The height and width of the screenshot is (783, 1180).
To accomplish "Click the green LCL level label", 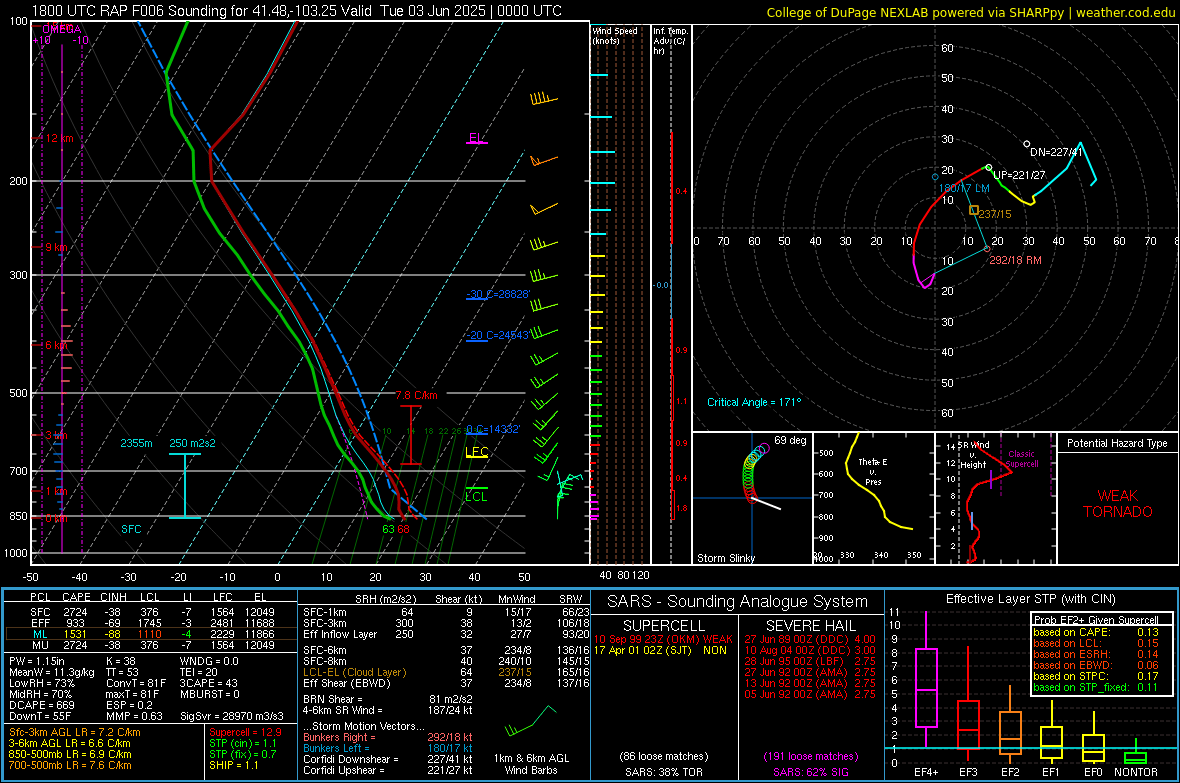I will point(476,496).
